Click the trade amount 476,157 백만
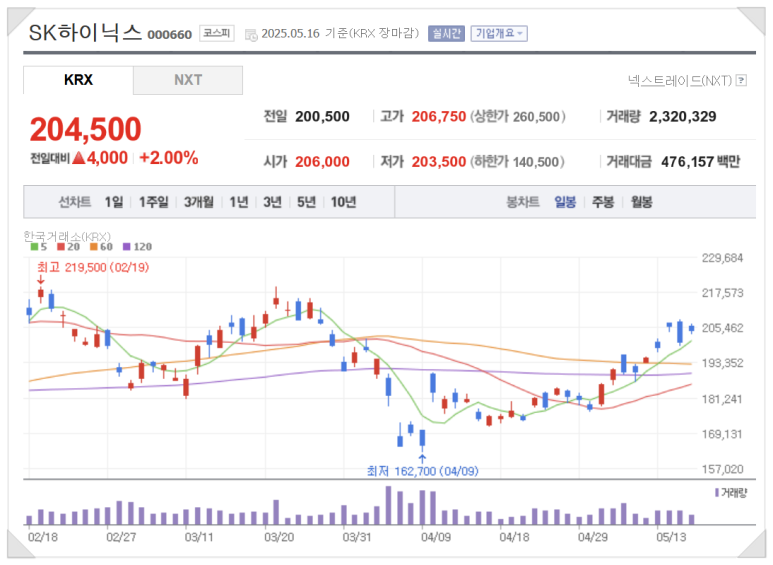Image resolution: width=773 pixels, height=565 pixels. (701, 162)
